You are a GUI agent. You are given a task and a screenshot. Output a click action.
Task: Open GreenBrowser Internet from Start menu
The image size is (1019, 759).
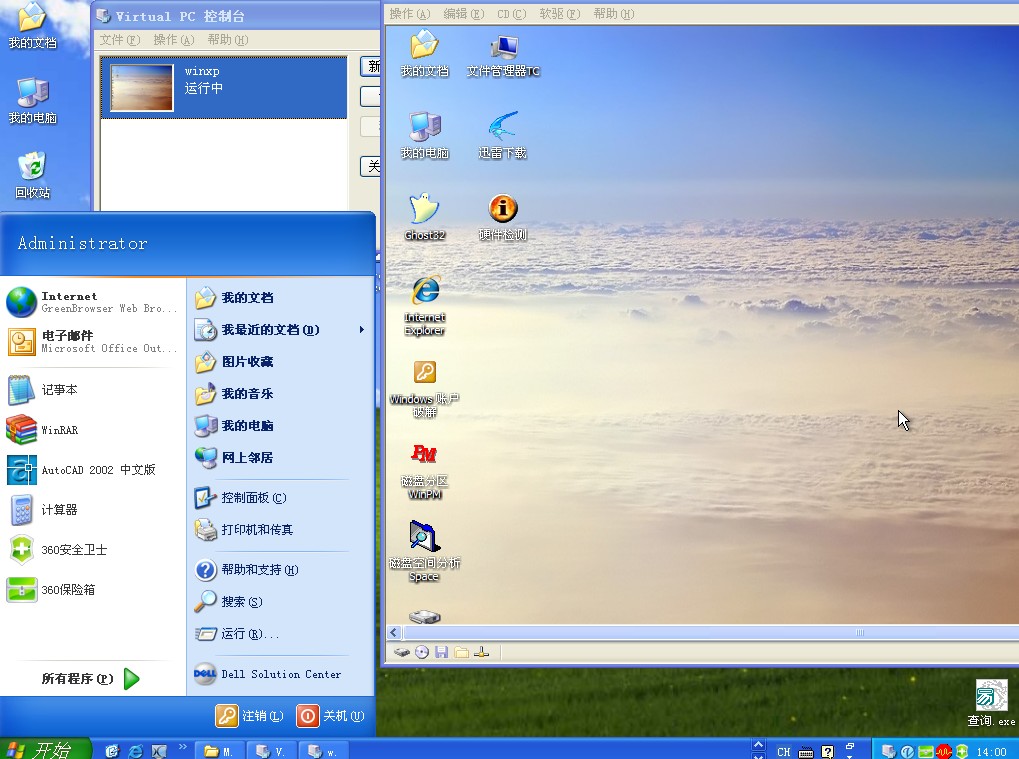[92, 302]
